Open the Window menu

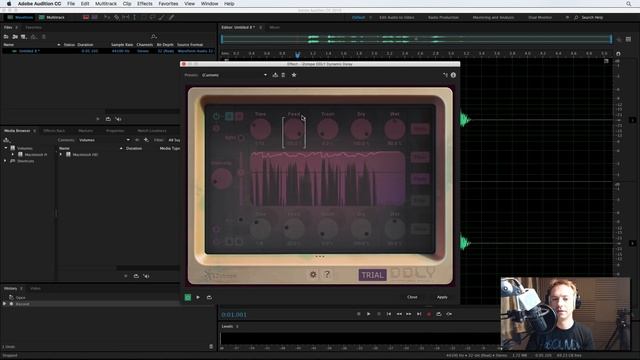click(x=209, y=4)
